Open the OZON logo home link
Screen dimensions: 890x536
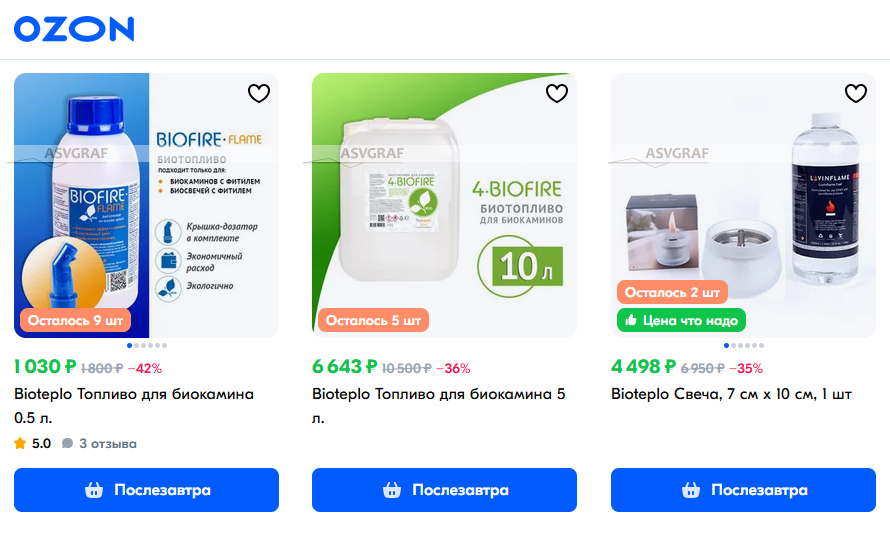(74, 29)
